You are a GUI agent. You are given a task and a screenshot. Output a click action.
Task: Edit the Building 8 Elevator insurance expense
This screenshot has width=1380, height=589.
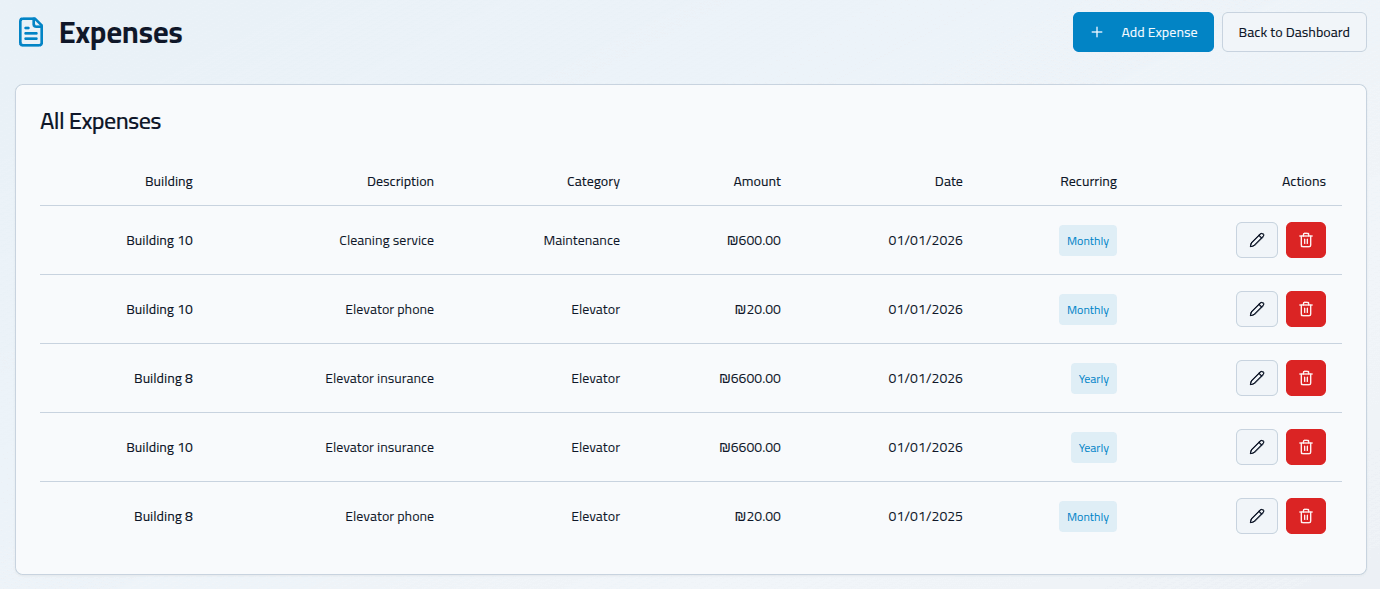(x=1256, y=378)
